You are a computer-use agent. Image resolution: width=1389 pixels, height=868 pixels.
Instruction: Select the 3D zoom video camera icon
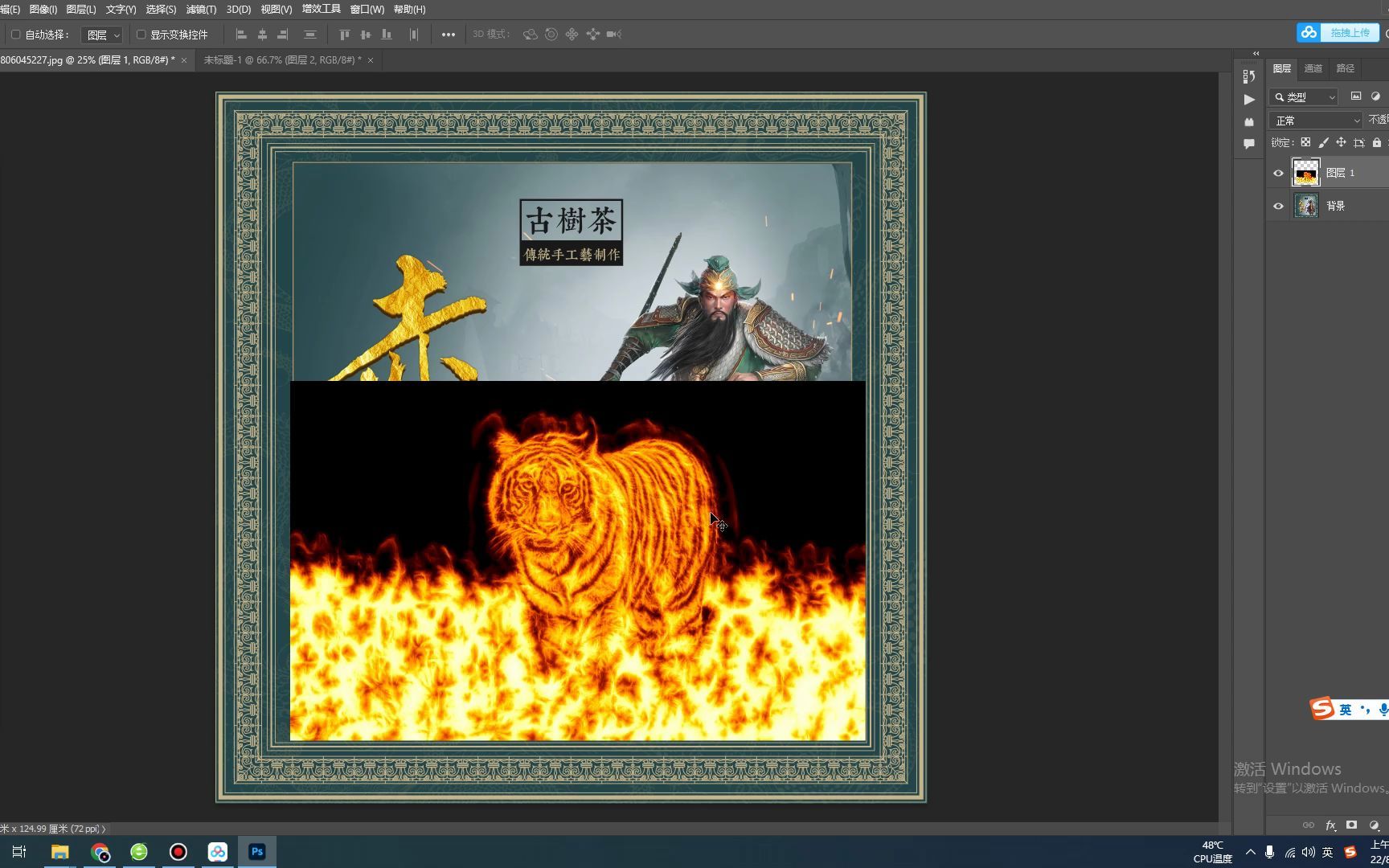[614, 35]
